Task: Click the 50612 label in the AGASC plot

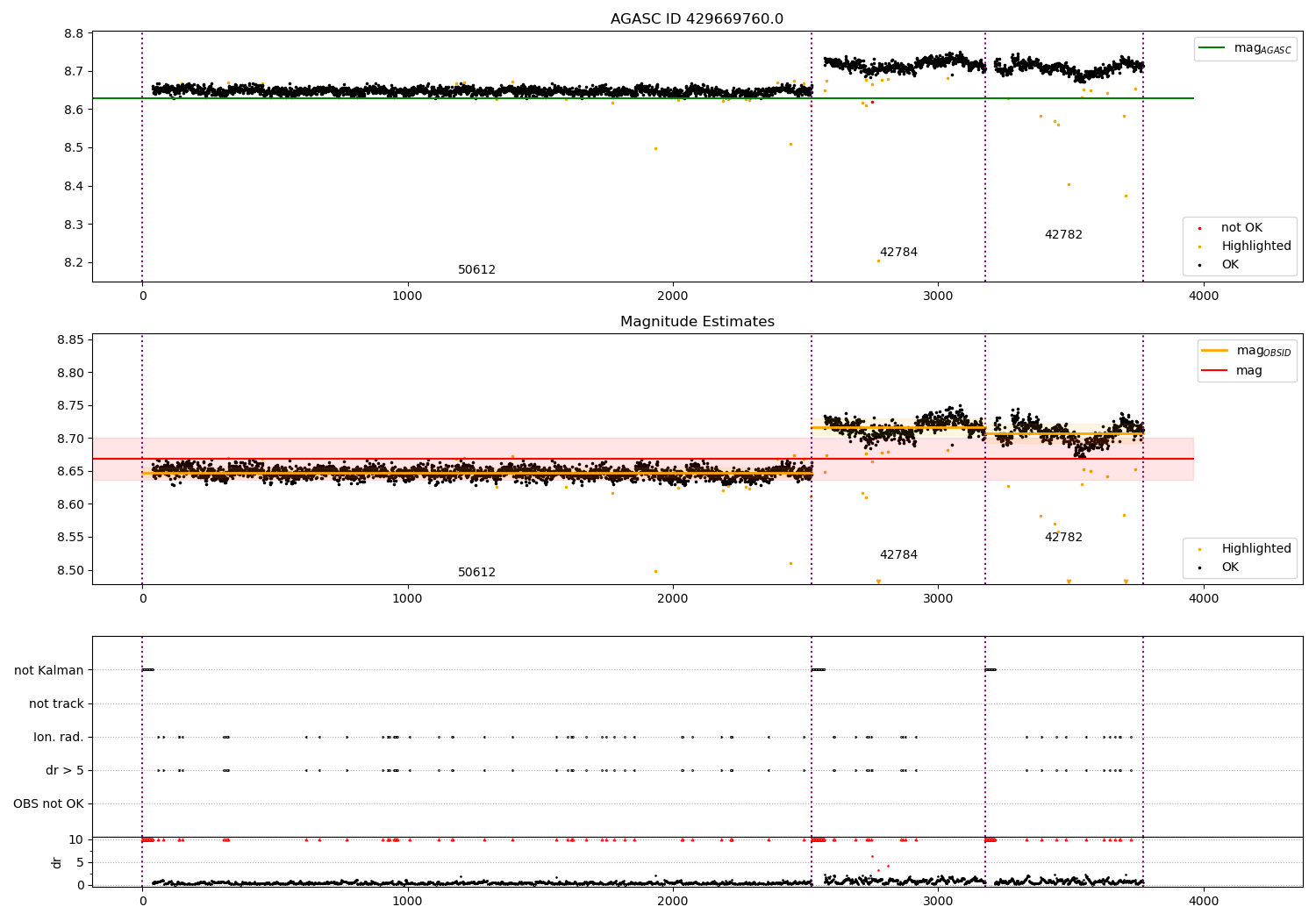Action: (476, 270)
